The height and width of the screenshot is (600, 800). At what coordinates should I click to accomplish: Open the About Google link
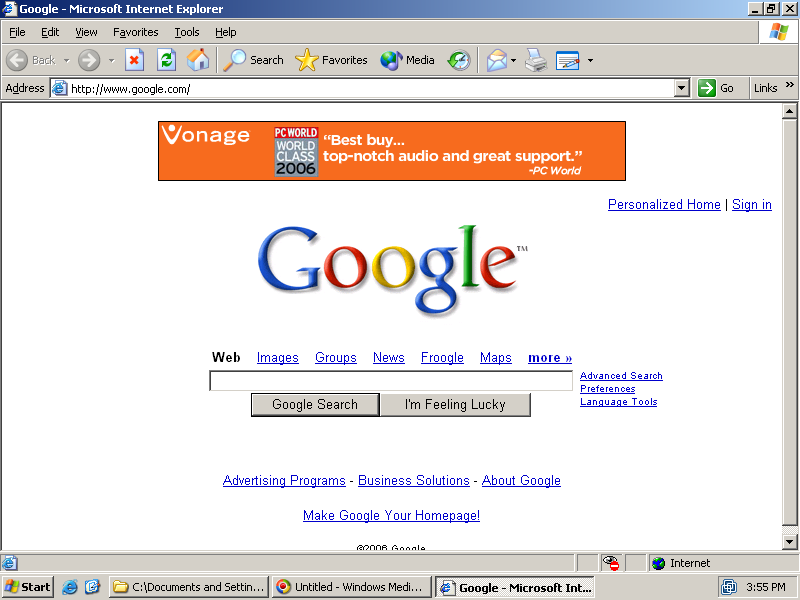coord(521,481)
